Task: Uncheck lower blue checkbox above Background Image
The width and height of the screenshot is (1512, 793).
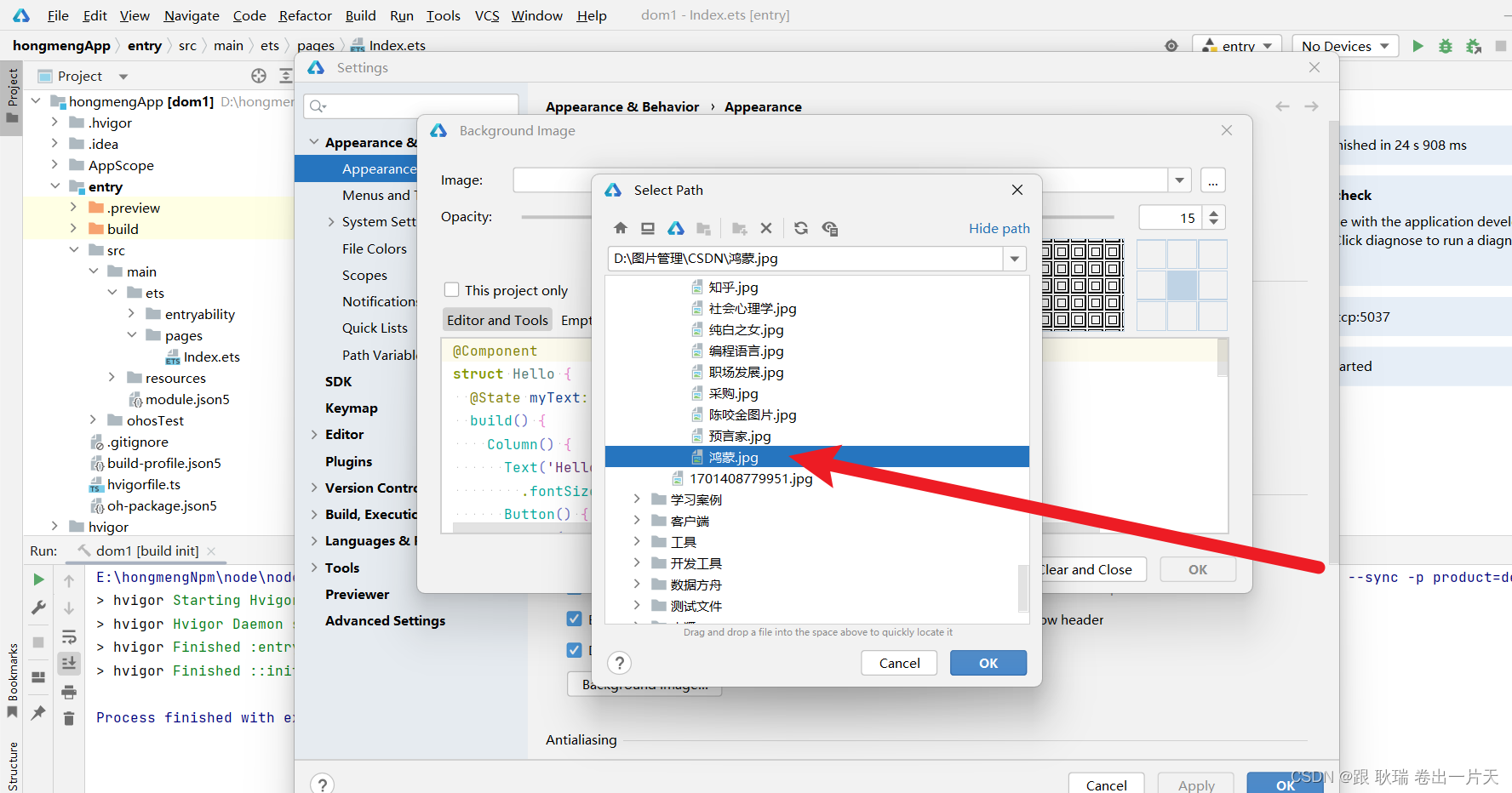Action: (575, 650)
